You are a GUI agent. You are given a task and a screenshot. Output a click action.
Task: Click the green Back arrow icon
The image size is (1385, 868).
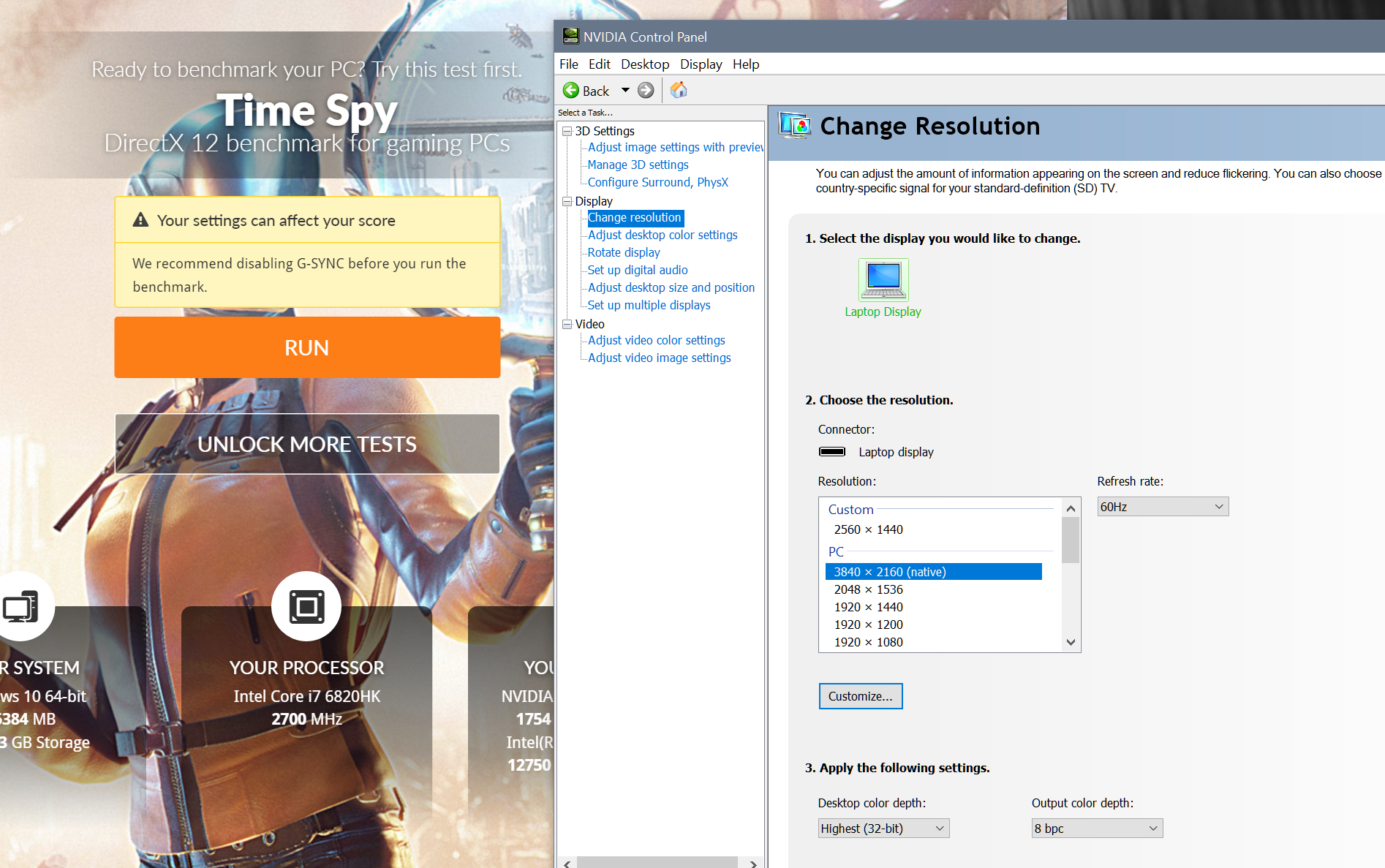571,90
